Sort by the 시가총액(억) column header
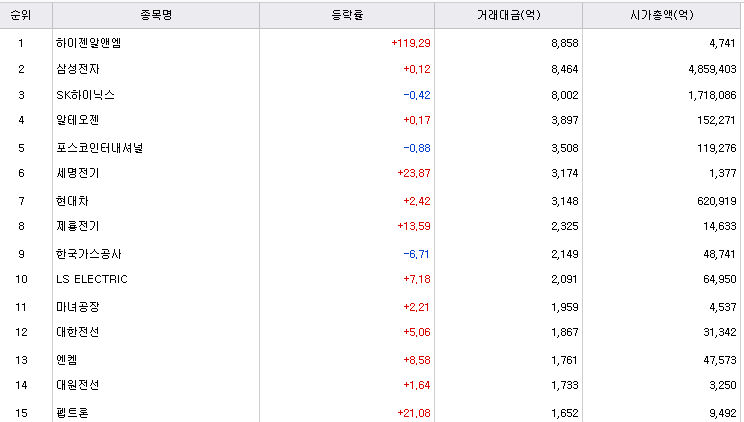This screenshot has width=744, height=422. (x=661, y=15)
